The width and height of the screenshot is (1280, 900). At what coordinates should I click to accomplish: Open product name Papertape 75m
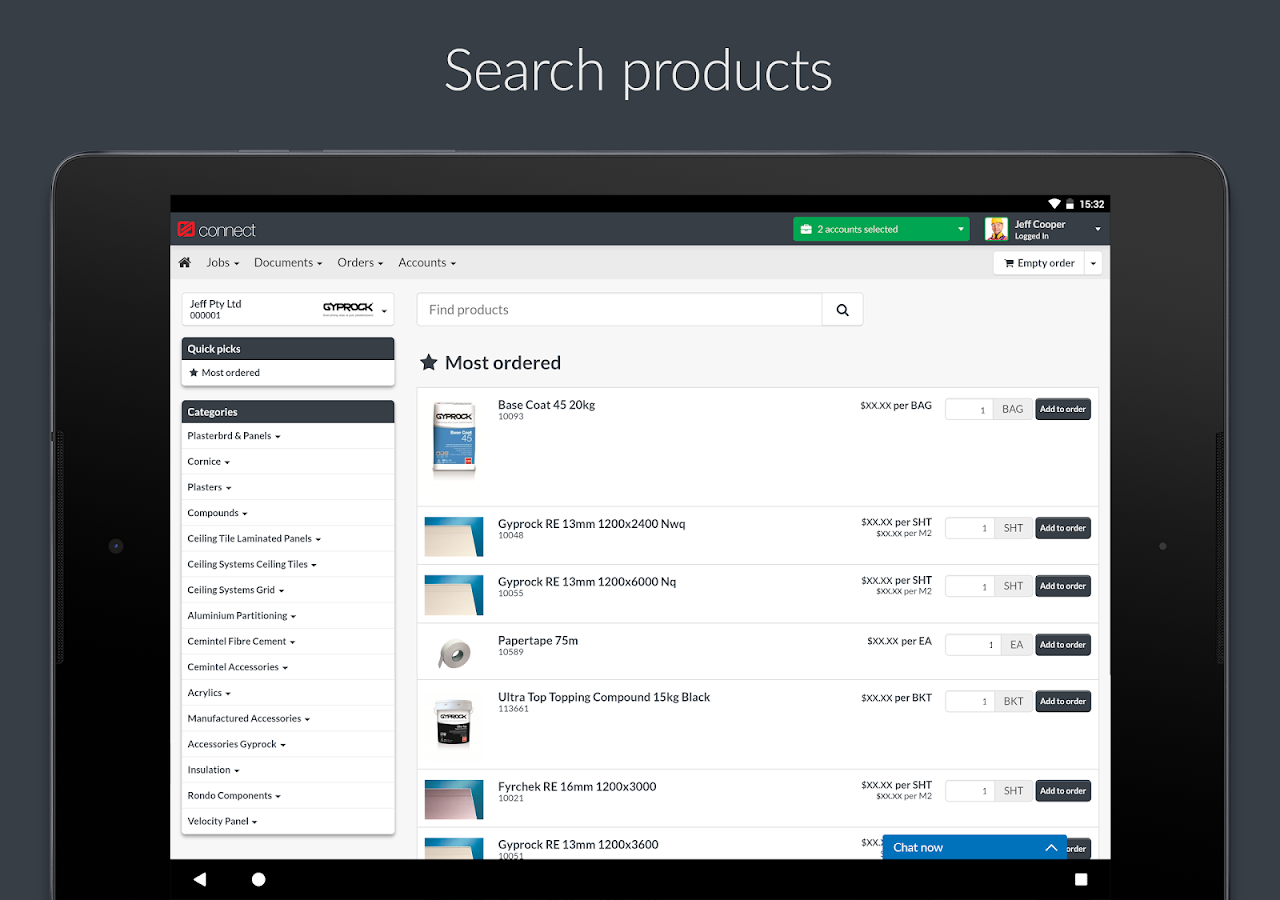pos(538,640)
